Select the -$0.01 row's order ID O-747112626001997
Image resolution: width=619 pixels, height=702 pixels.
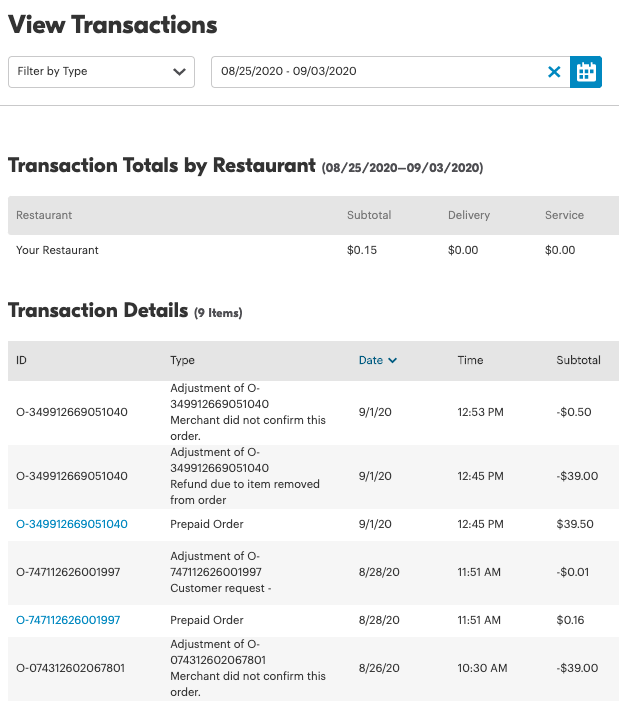tap(68, 572)
